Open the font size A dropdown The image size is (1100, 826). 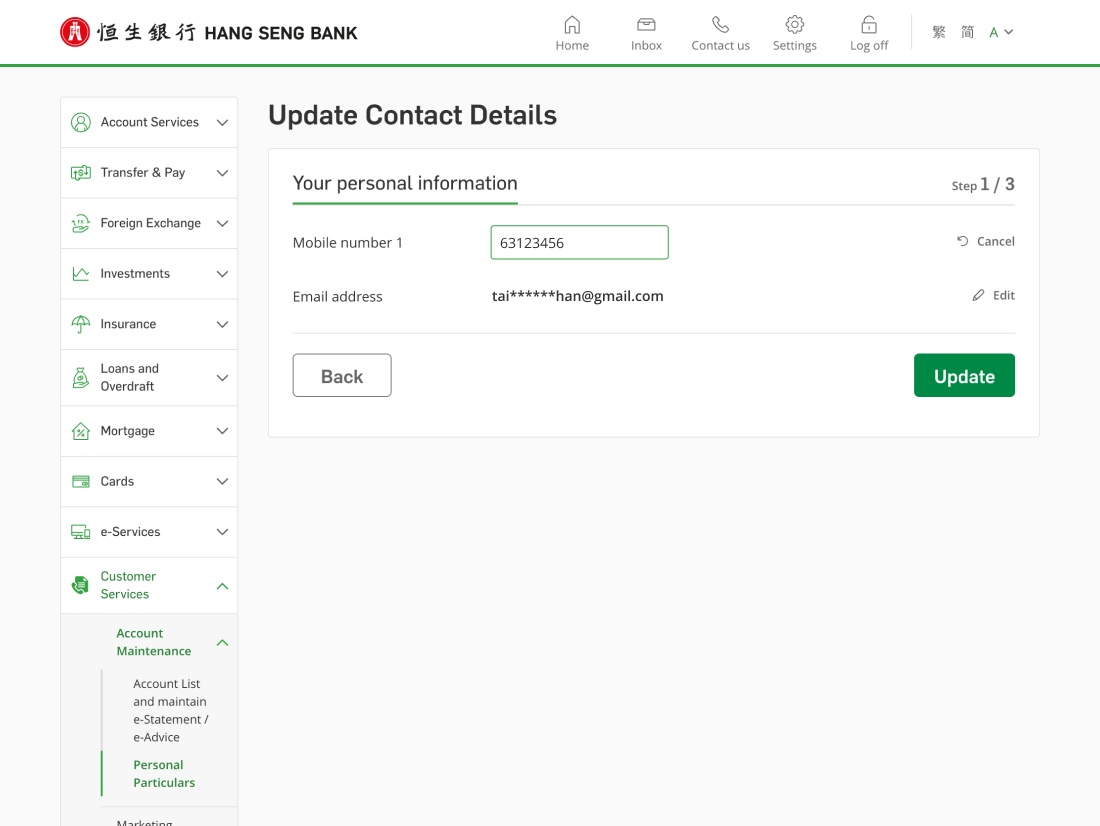point(1001,32)
